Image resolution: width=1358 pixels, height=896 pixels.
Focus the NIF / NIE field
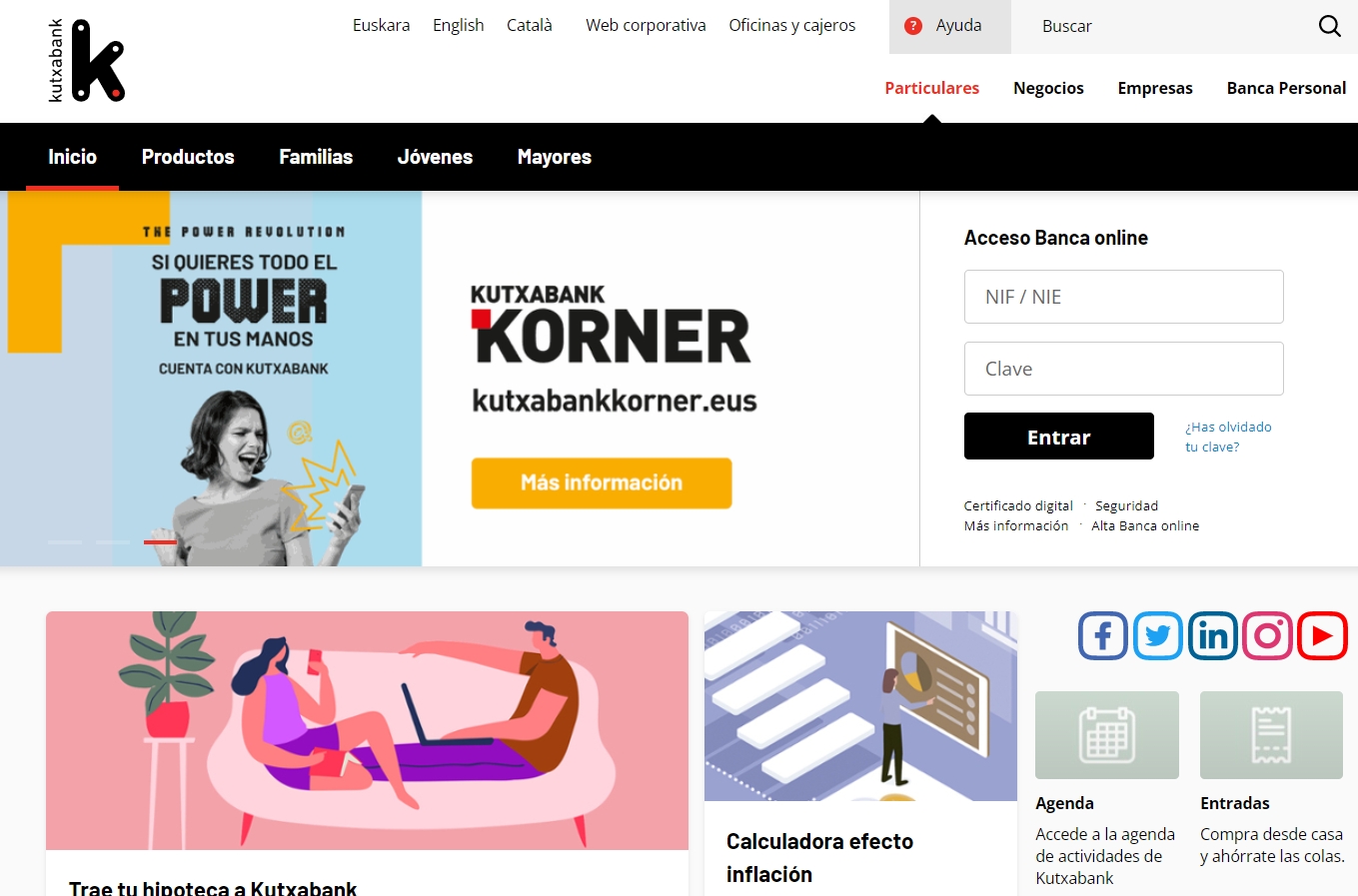pyautogui.click(x=1124, y=297)
